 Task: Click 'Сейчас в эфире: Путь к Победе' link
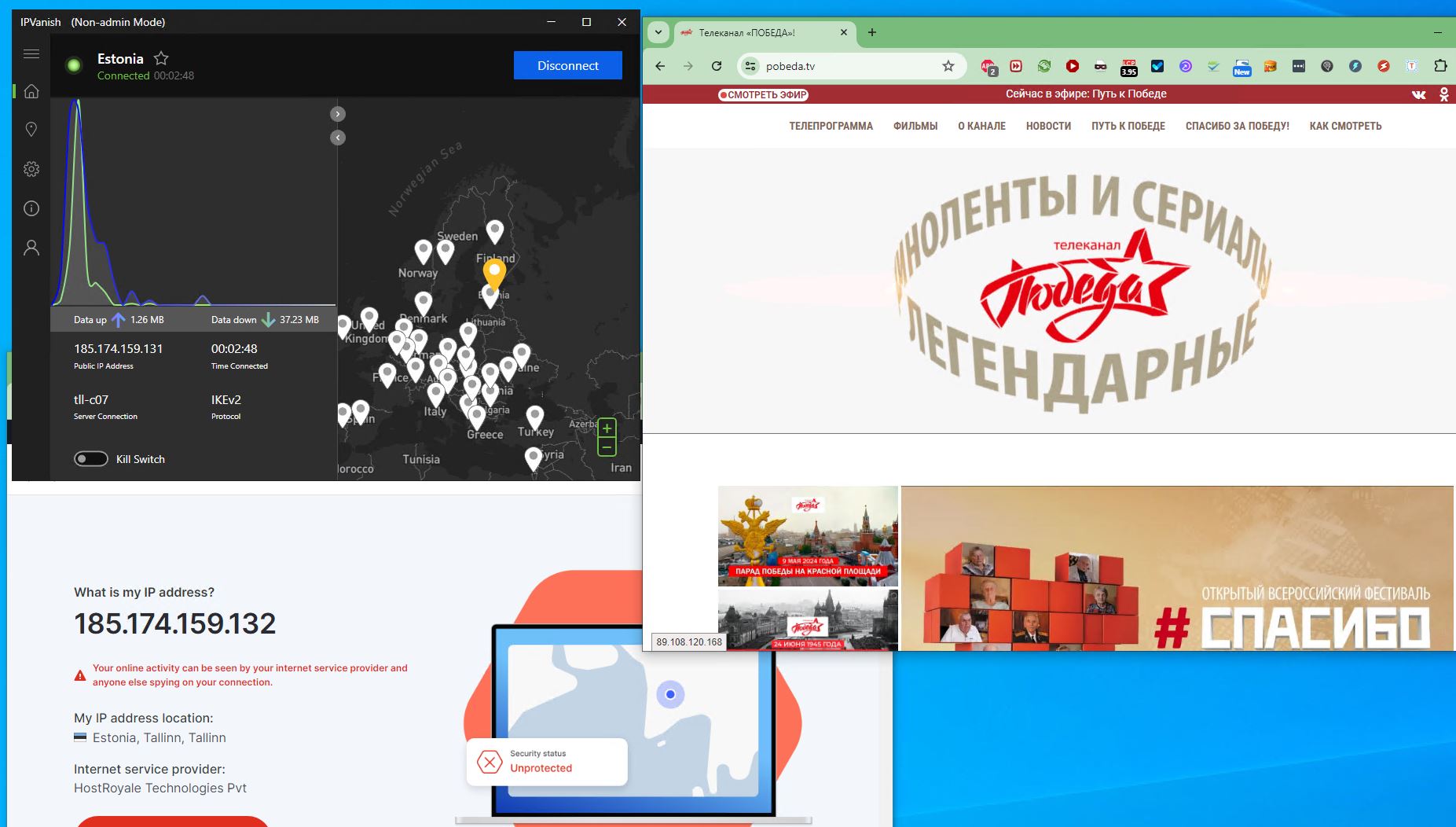pos(1086,94)
